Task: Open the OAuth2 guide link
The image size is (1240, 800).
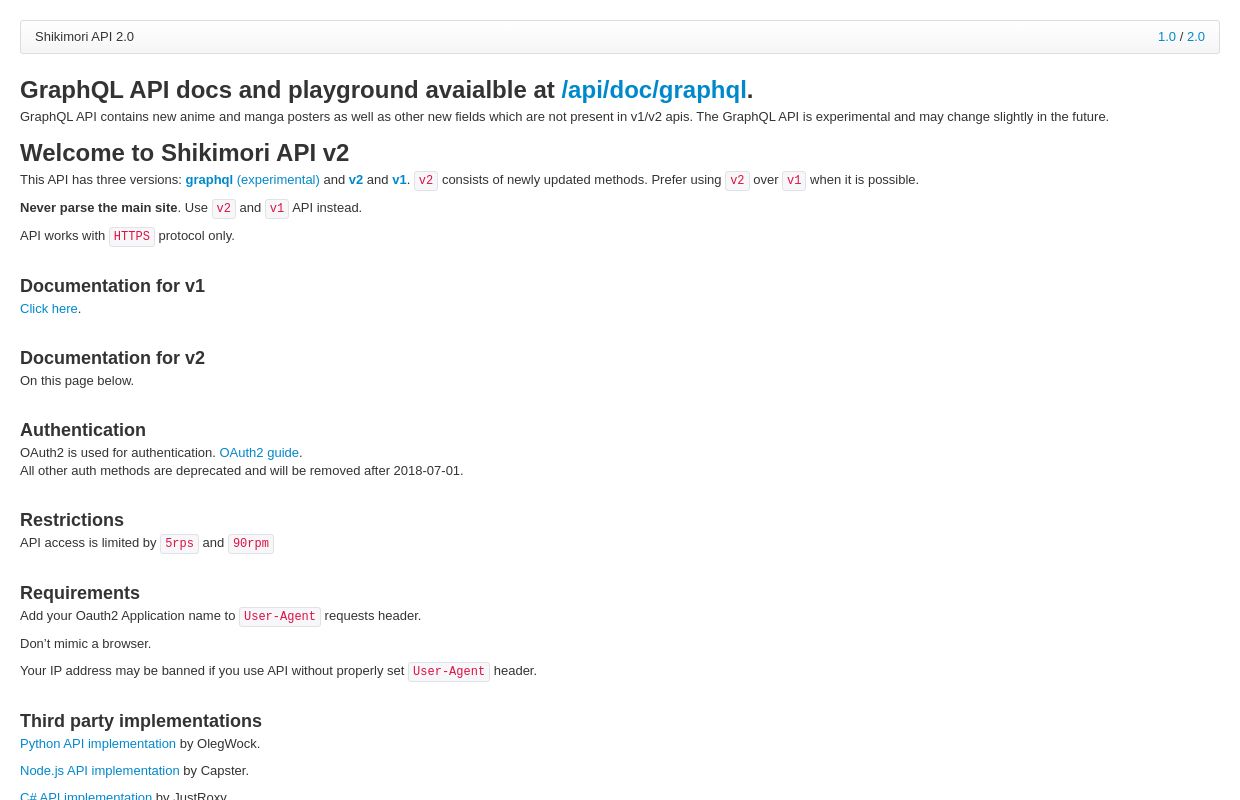Action: click(259, 453)
